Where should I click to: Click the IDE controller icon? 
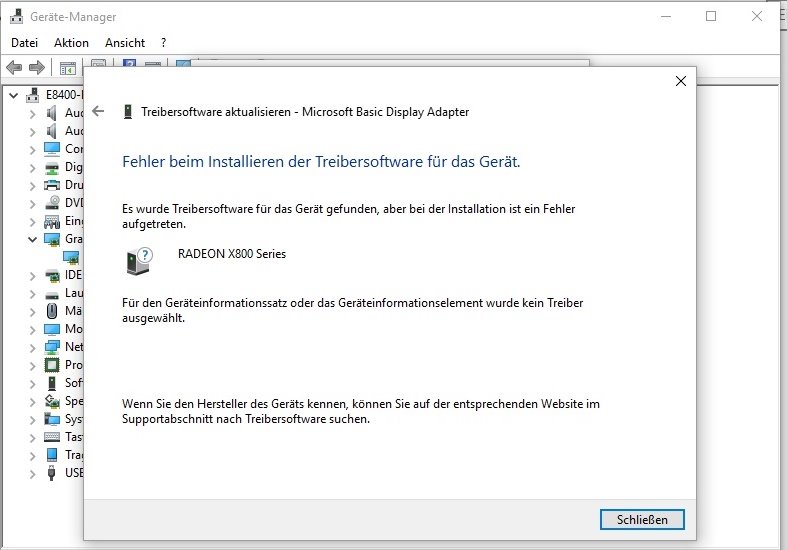52,276
